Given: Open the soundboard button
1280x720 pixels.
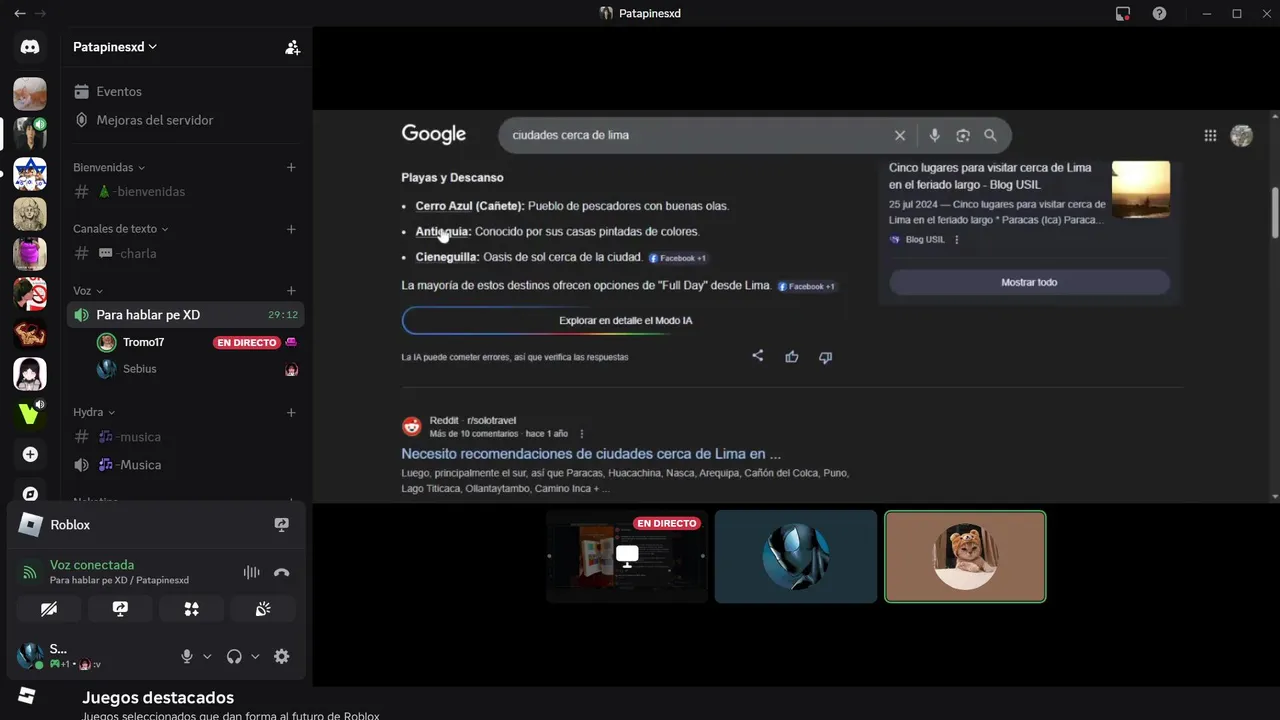Looking at the screenshot, I should coord(263,609).
